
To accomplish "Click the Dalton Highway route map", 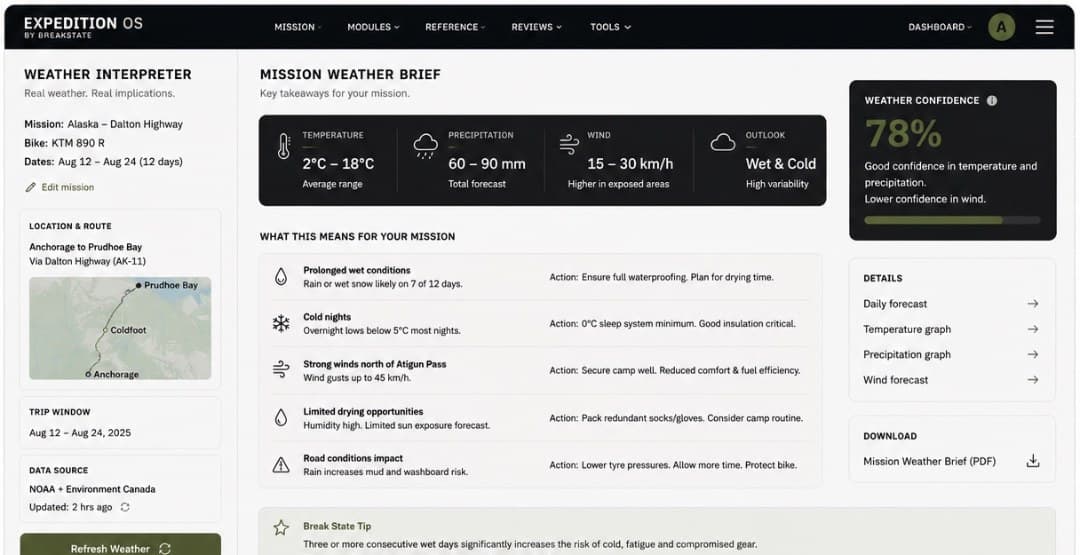I will (120, 328).
